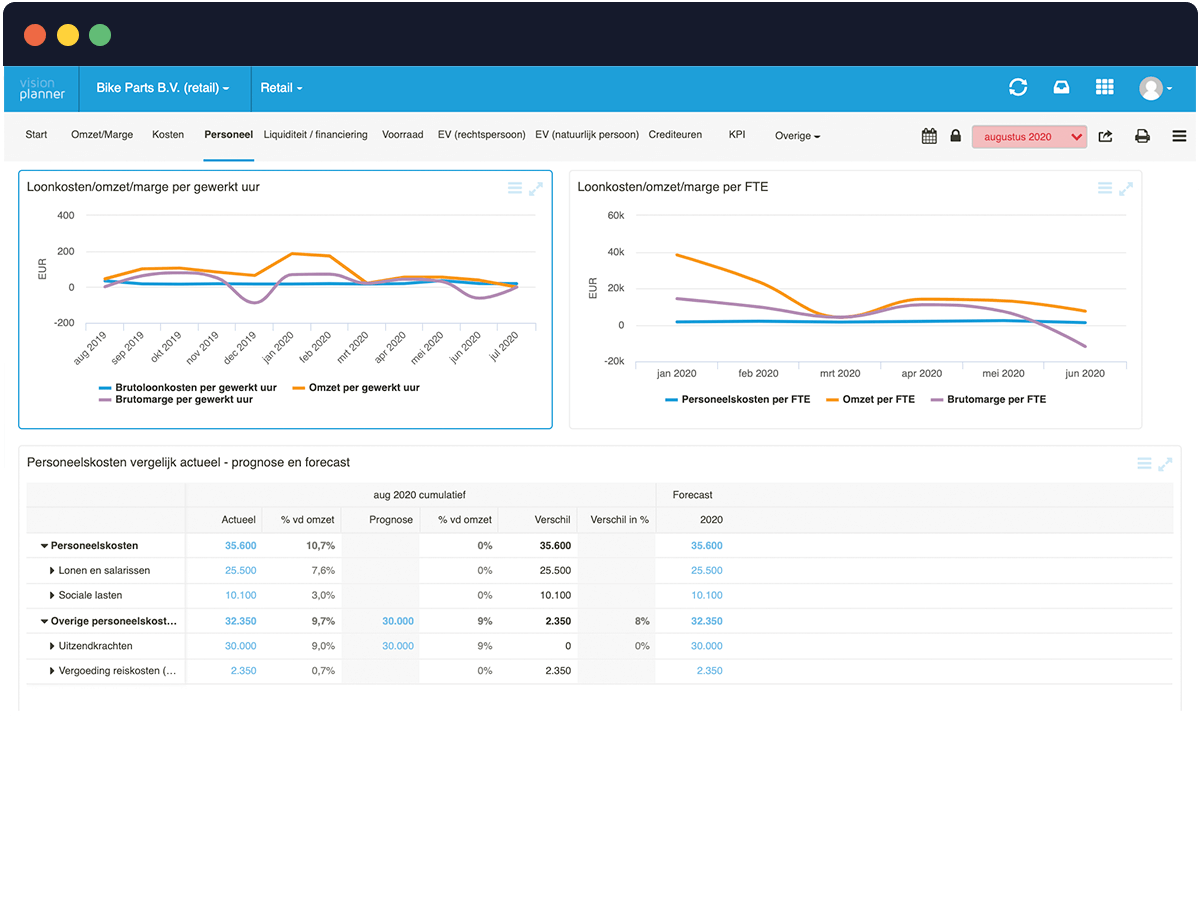The height and width of the screenshot is (900, 1200).
Task: Open the calendar icon
Action: coord(929,136)
